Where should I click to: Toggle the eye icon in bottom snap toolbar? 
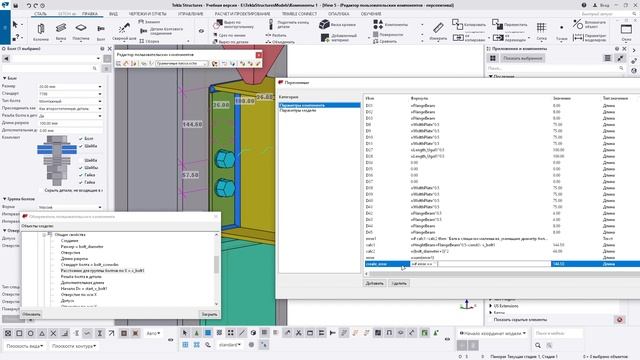click(x=171, y=340)
